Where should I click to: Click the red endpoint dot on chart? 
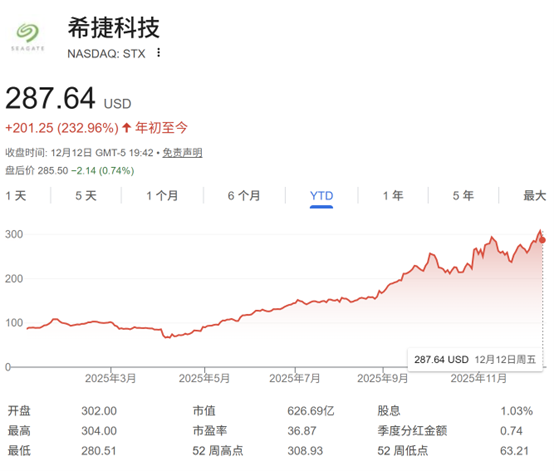coord(542,240)
